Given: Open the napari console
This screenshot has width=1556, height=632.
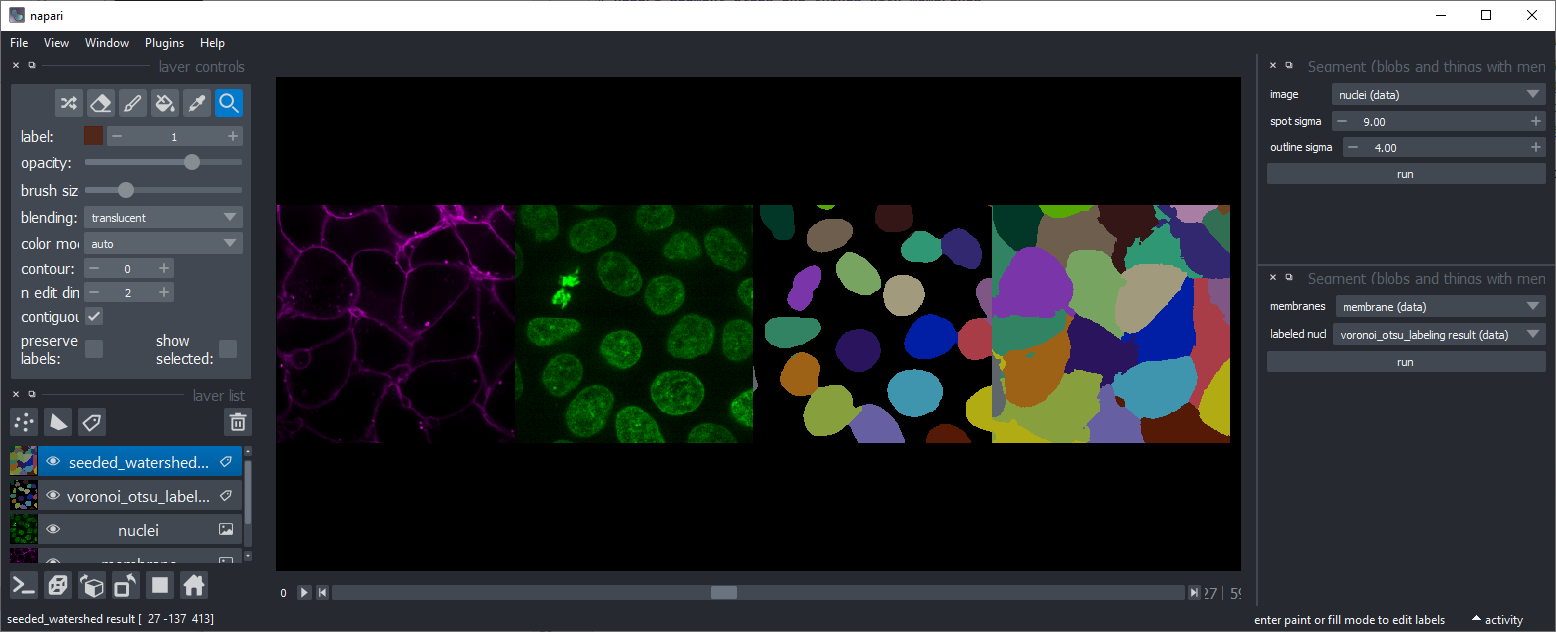Looking at the screenshot, I should [24, 585].
